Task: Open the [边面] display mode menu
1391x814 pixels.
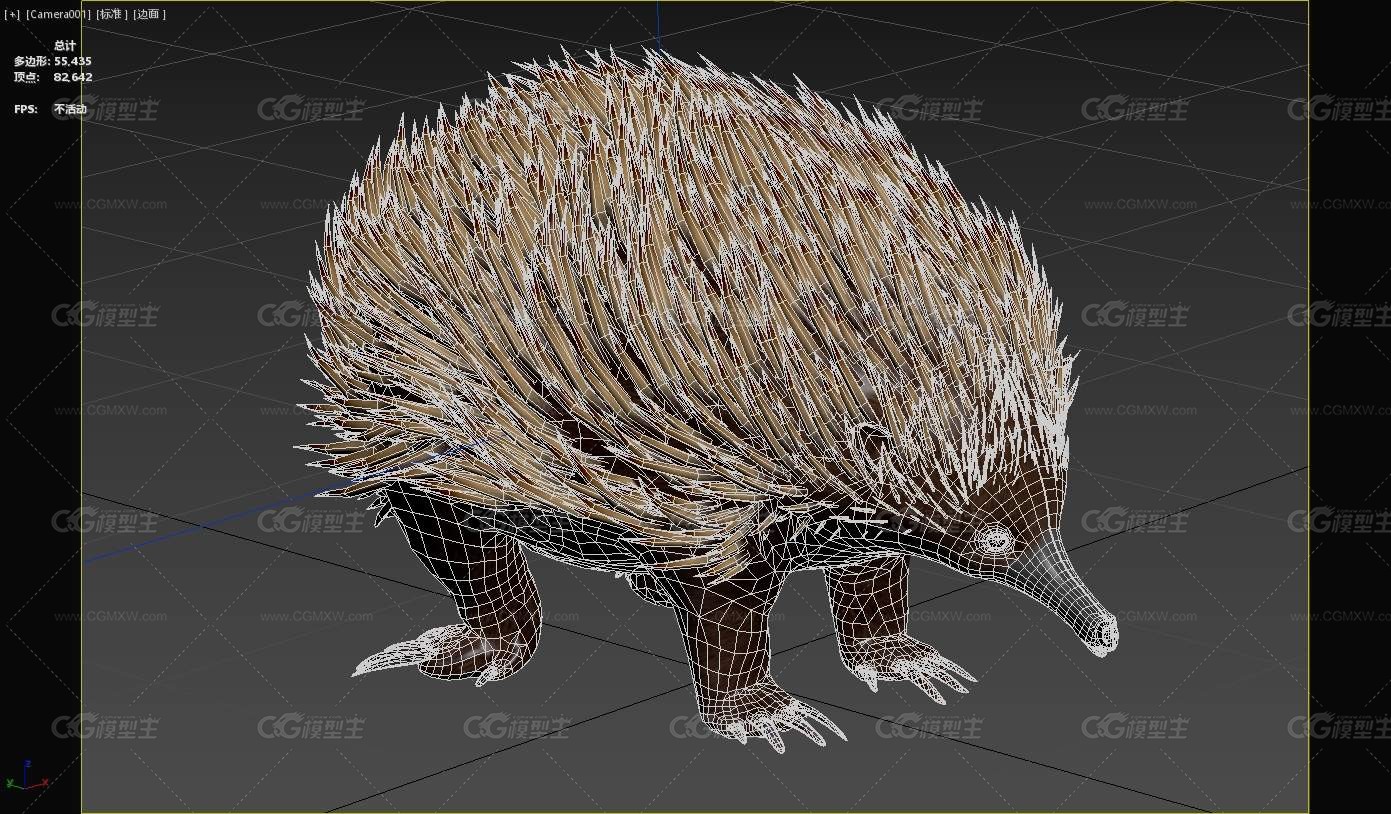Action: coord(150,14)
